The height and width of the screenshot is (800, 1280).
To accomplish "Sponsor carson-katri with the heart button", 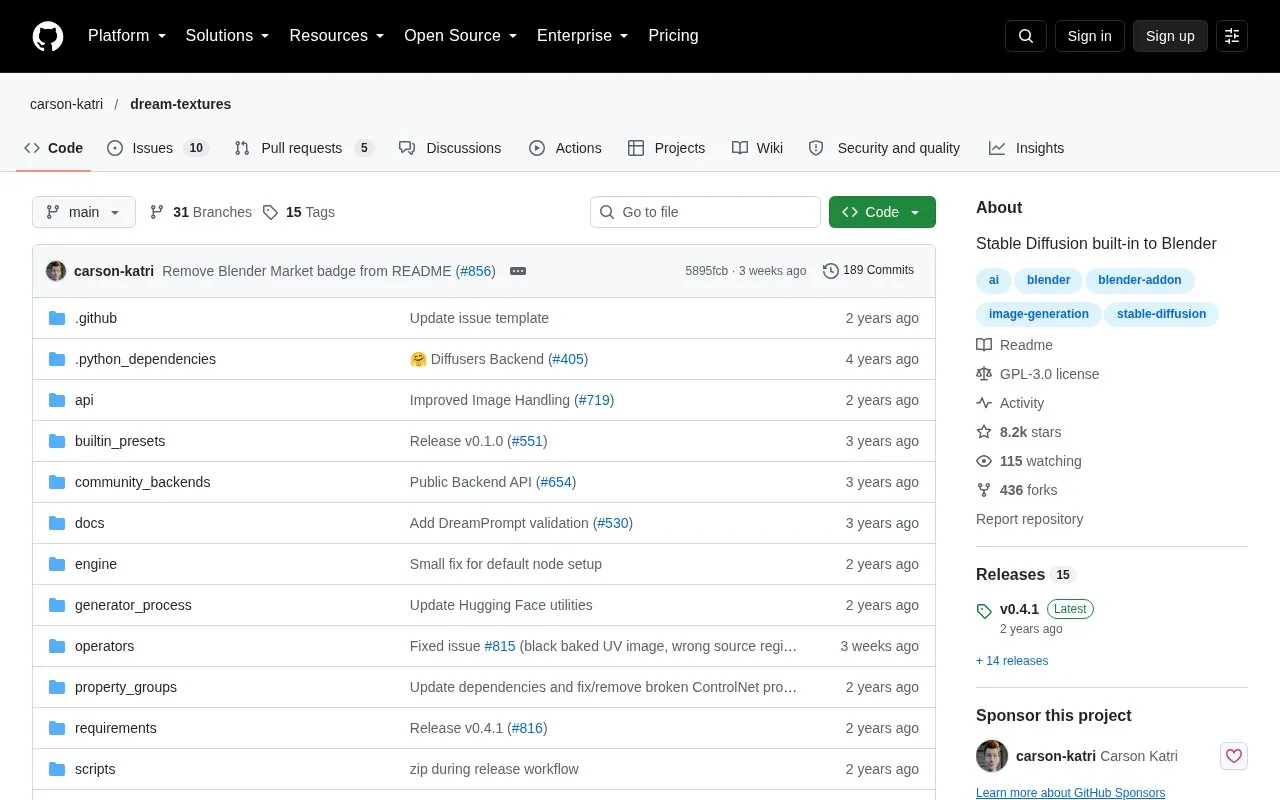I will [x=1234, y=756].
